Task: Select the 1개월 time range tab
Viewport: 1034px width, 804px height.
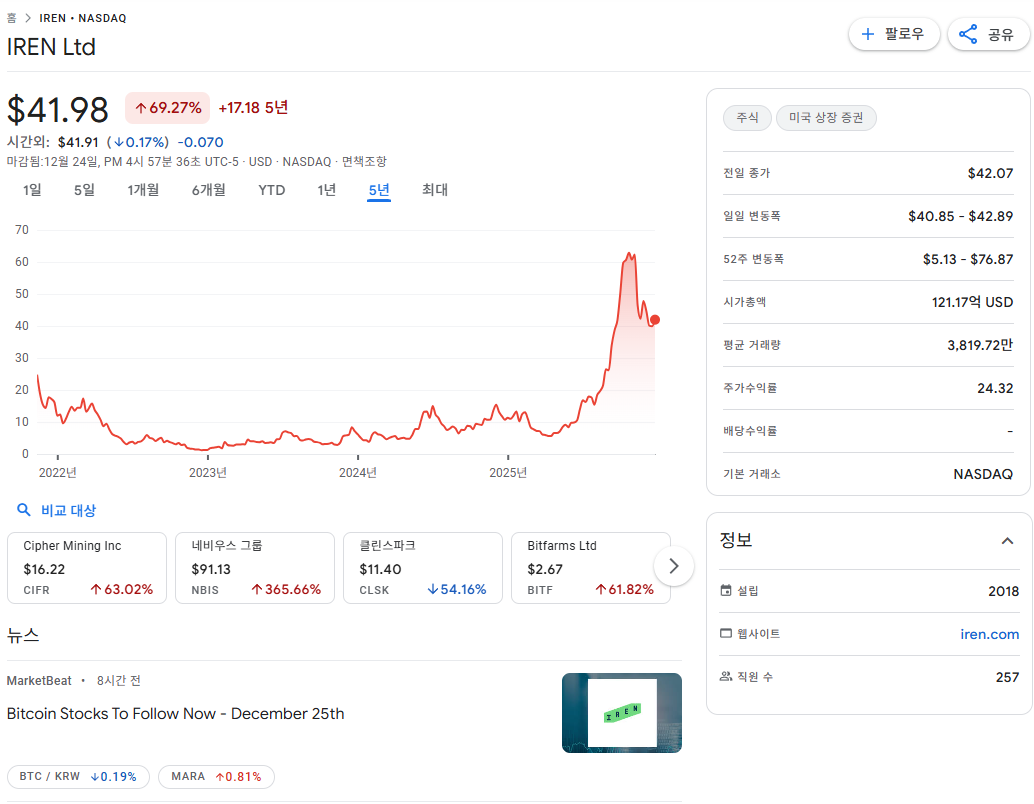Action: click(x=143, y=190)
